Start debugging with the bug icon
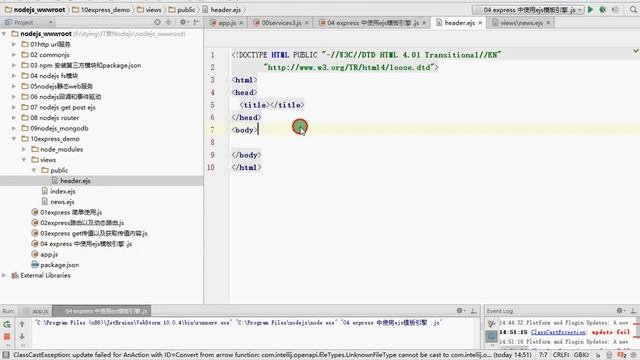The image size is (640, 360). 602,9
